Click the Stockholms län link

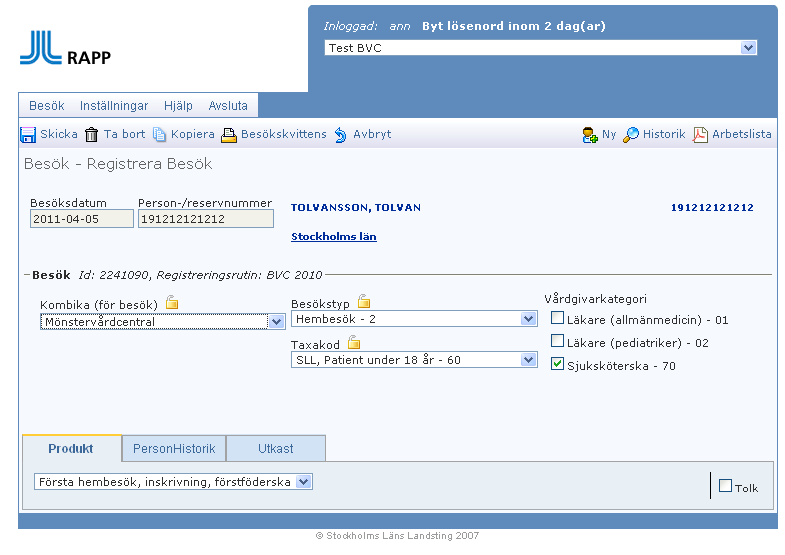pyautogui.click(x=334, y=237)
